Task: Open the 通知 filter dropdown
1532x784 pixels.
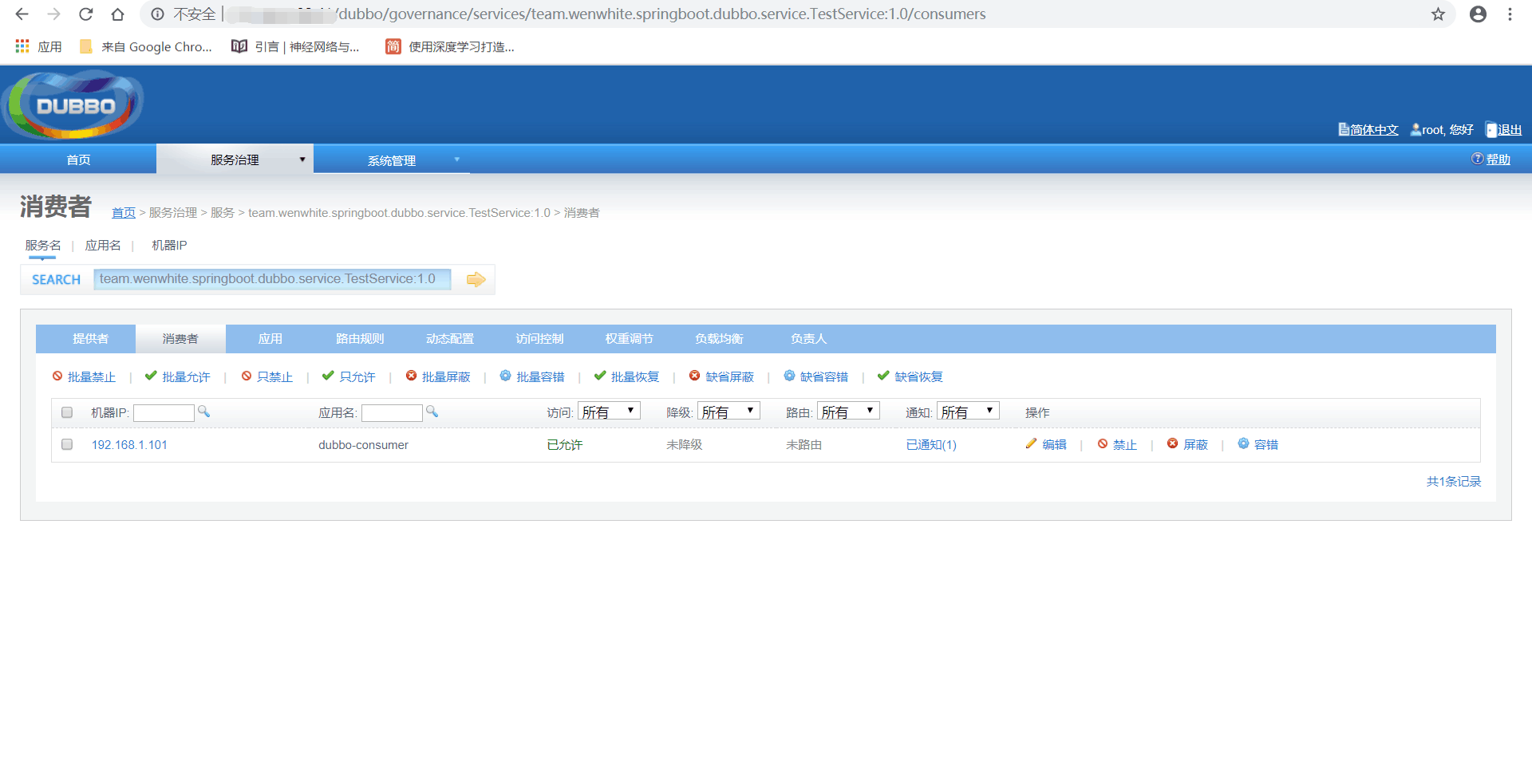Action: pos(968,412)
